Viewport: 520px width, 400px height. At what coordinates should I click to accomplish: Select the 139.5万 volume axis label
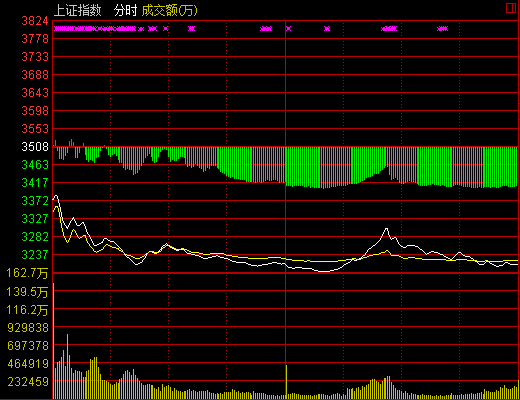coord(27,292)
